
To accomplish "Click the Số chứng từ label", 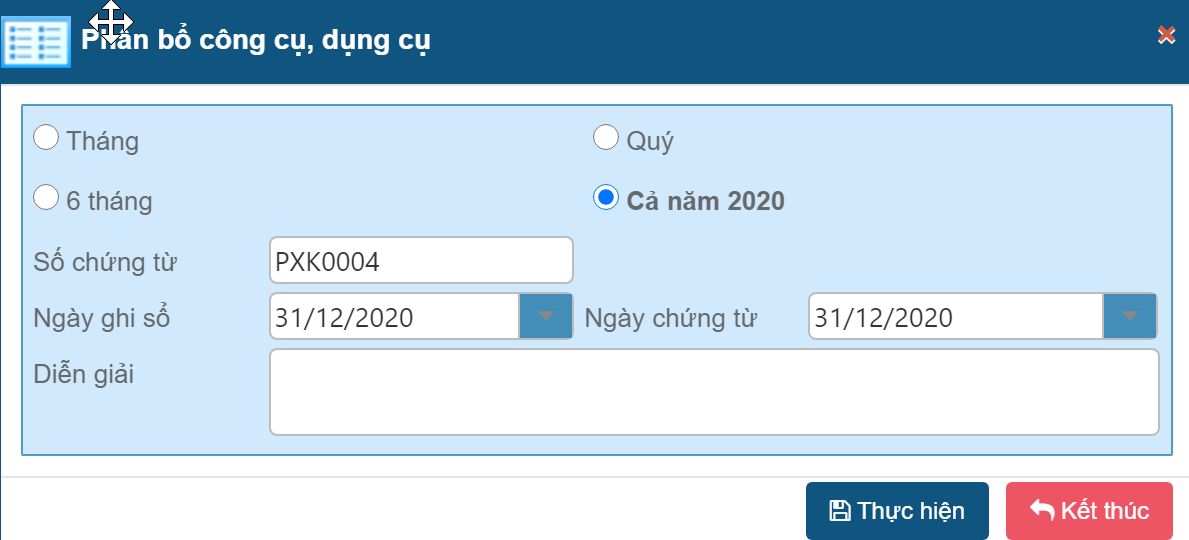I will [105, 263].
